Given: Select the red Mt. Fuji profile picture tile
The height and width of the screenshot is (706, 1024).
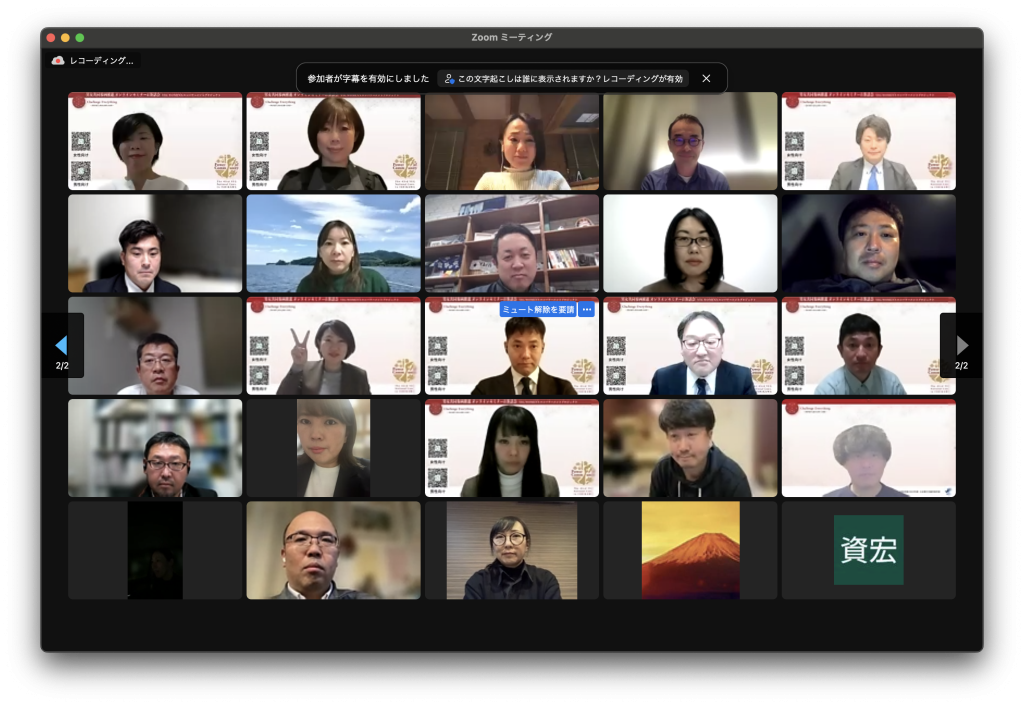Looking at the screenshot, I should click(x=690, y=550).
